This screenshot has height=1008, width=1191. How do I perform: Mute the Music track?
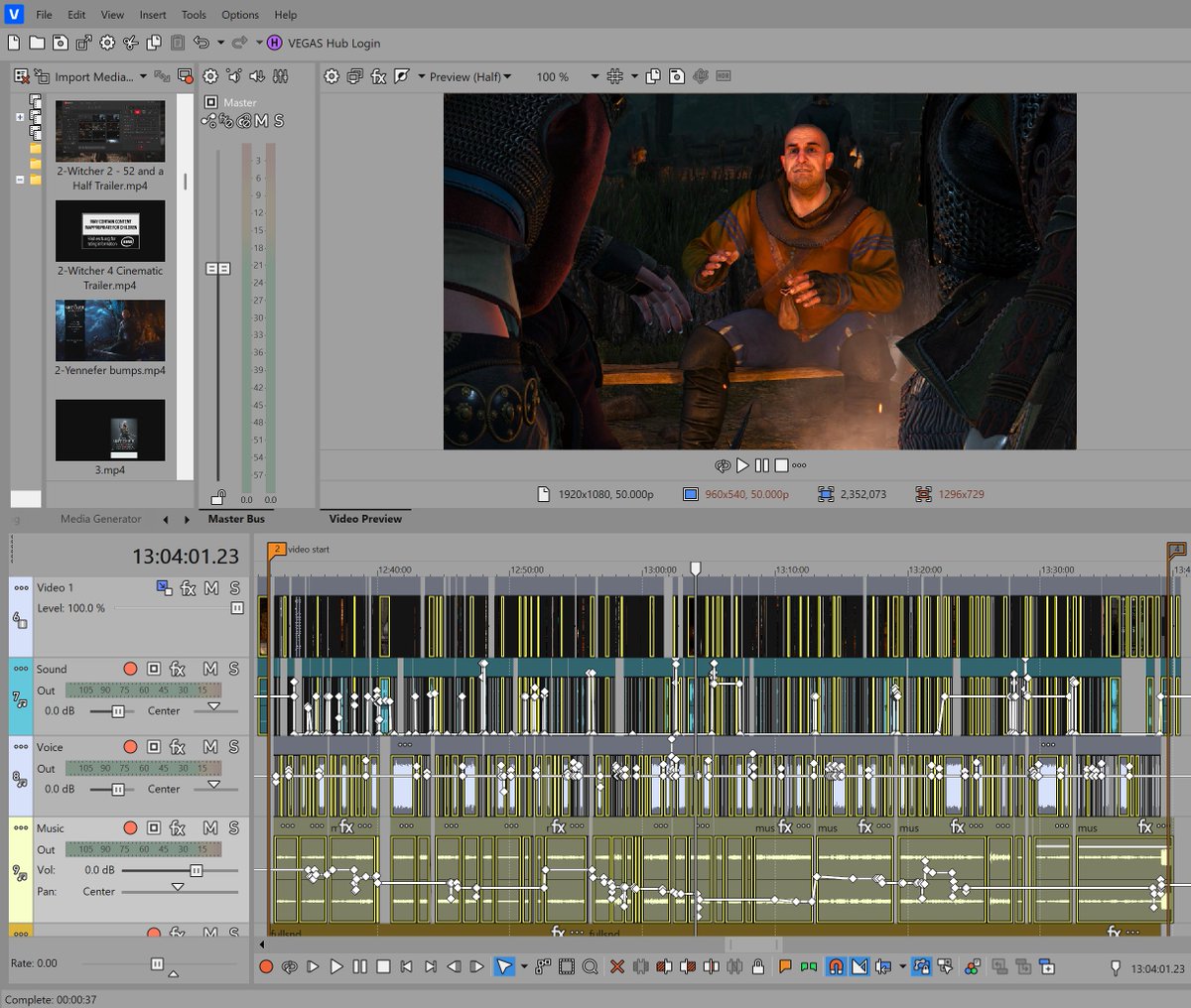(210, 827)
